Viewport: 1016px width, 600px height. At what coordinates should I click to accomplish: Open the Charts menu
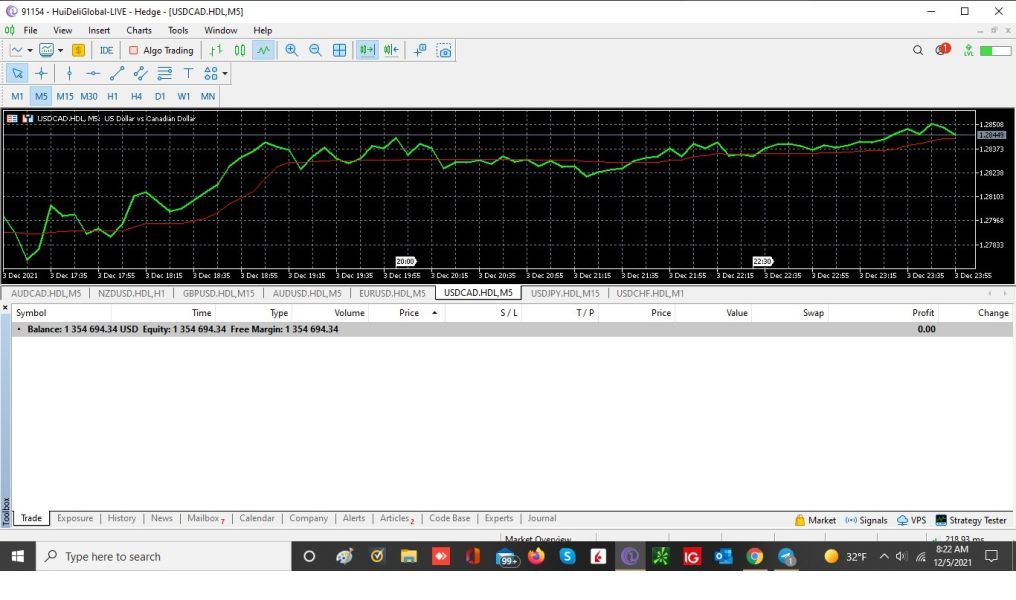pyautogui.click(x=139, y=30)
